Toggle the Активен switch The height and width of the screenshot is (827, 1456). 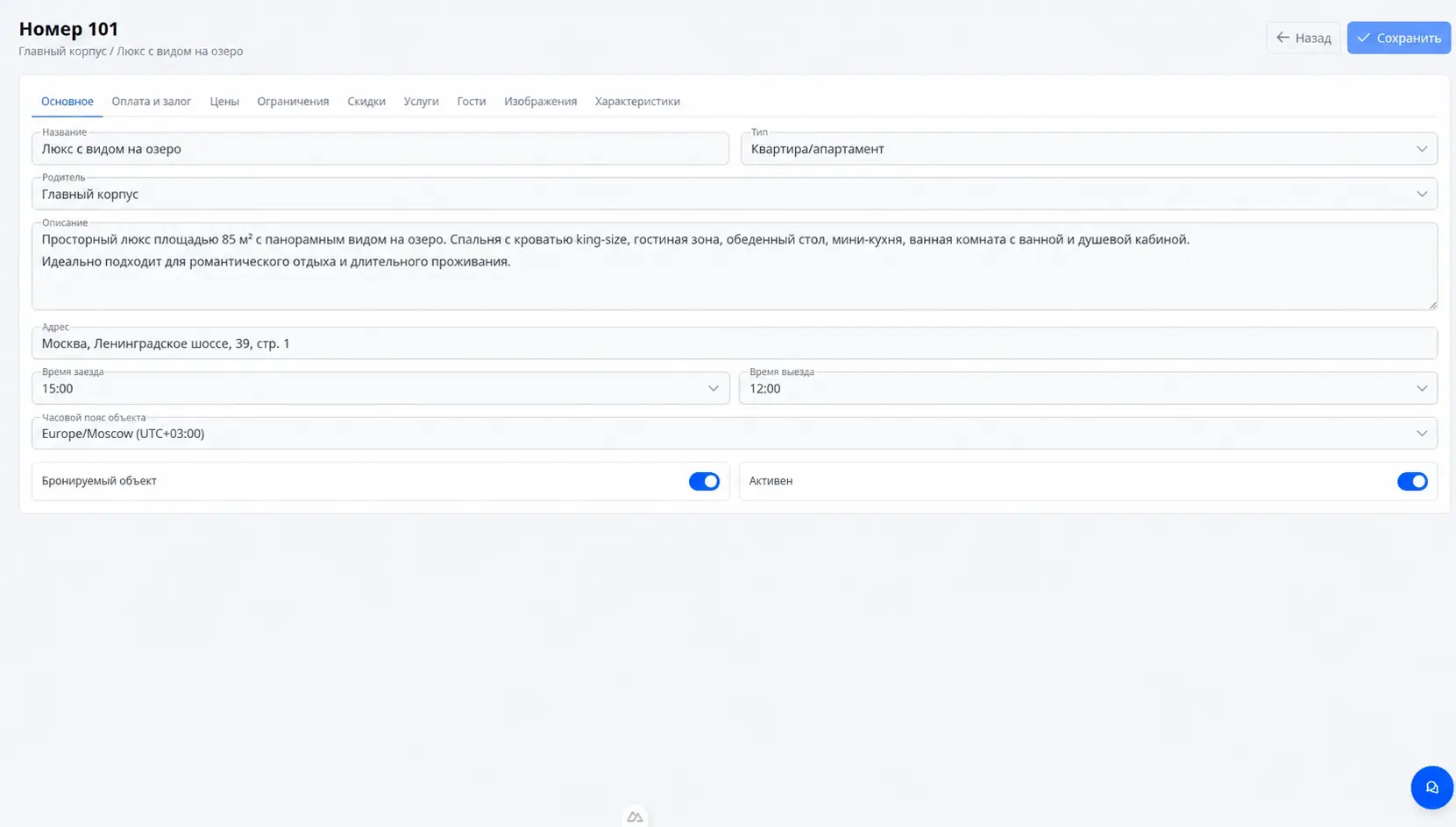coord(1412,481)
